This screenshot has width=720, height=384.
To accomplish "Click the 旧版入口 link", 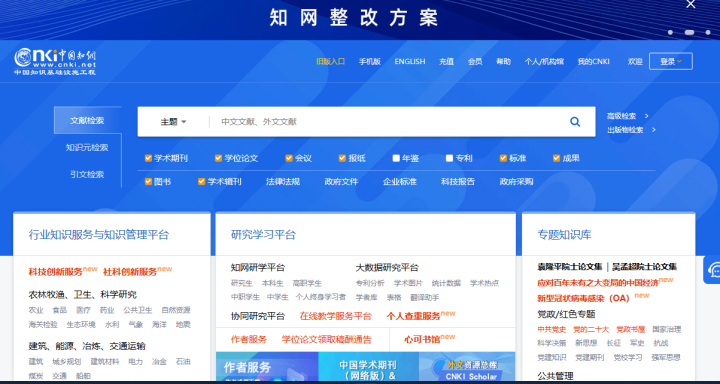I will (x=331, y=62).
